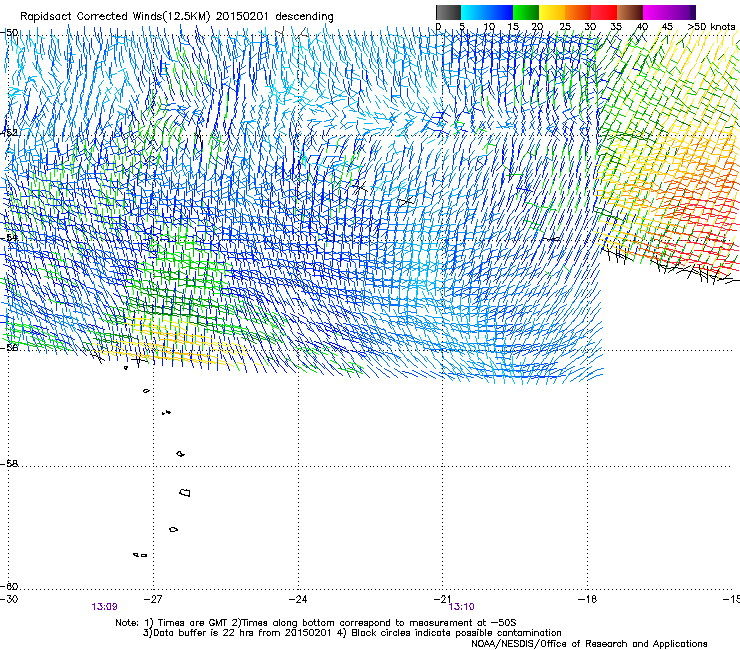Click the longitude label -30

[x=9, y=599]
